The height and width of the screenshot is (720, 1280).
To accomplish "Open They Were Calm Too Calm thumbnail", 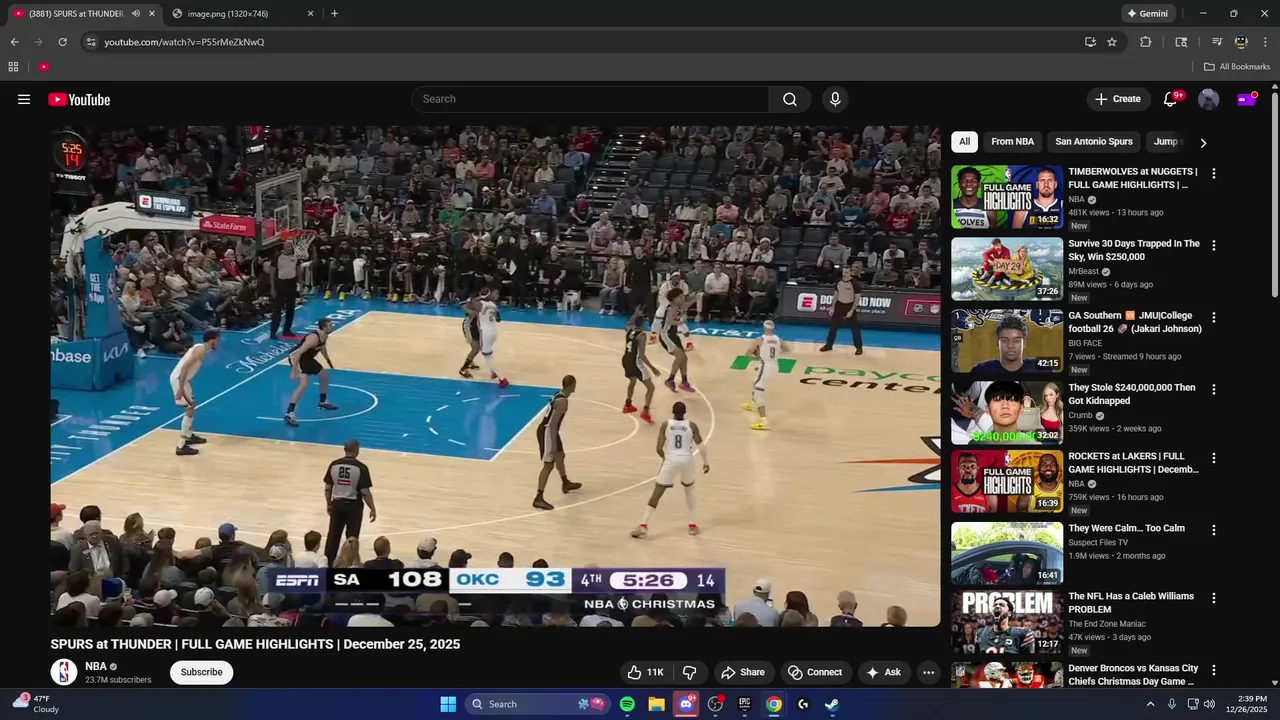I will click(1007, 553).
